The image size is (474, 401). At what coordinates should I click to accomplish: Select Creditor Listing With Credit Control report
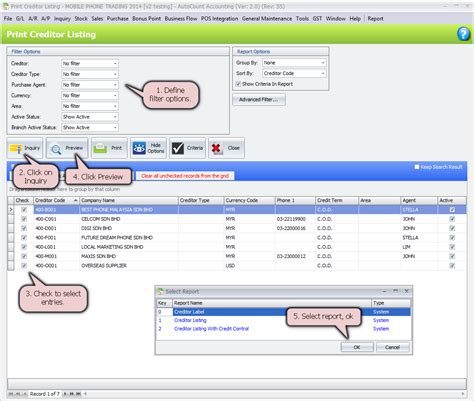(x=211, y=329)
